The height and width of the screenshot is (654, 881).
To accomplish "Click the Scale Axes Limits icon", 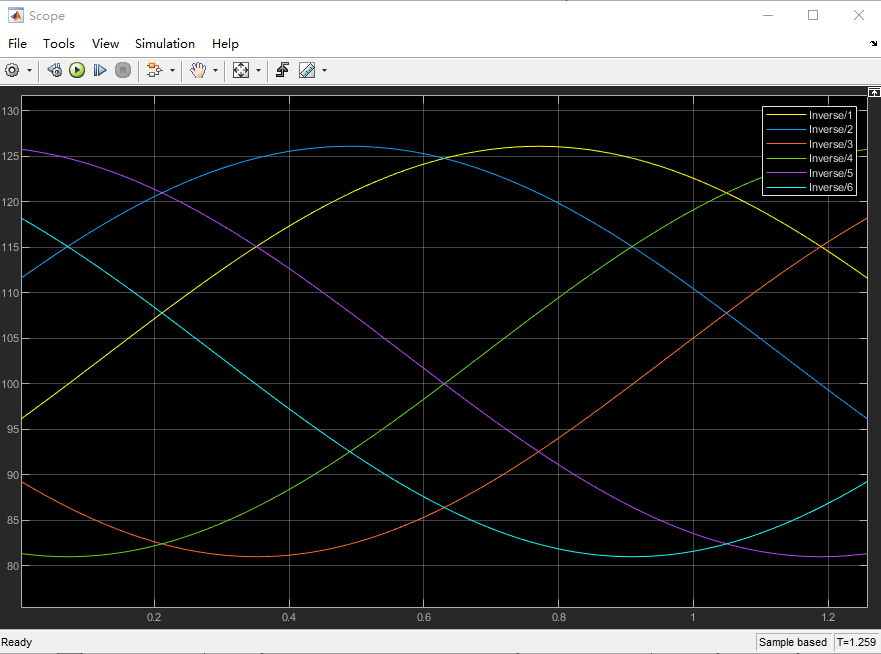I will pos(240,70).
